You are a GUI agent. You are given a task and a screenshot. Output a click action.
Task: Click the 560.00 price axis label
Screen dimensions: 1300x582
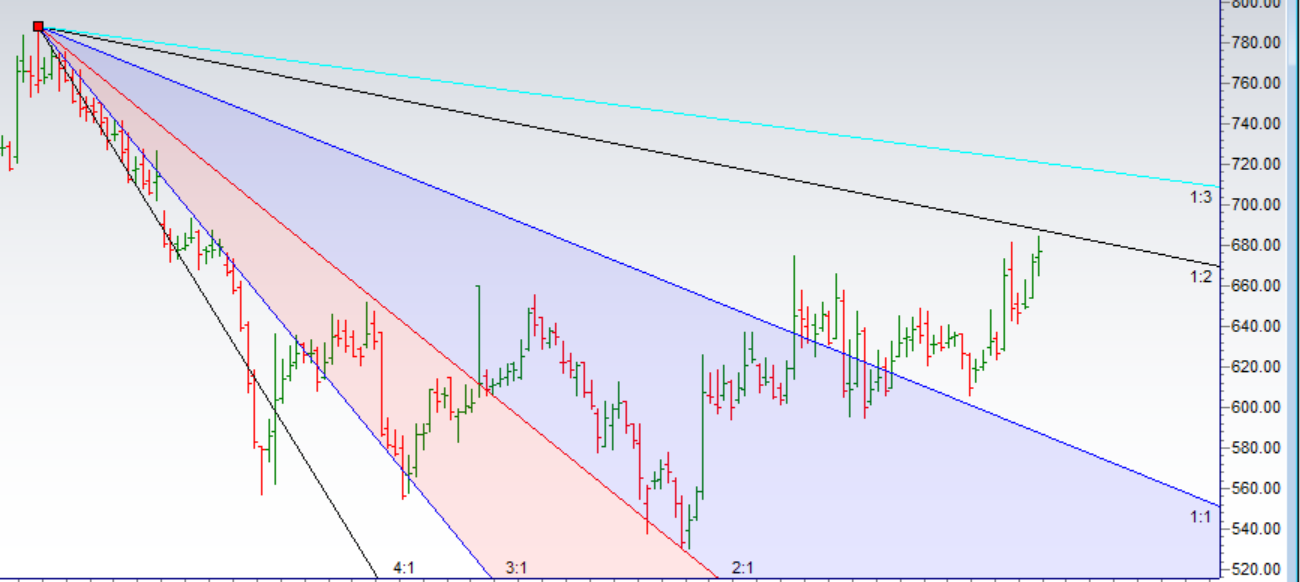point(1257,488)
